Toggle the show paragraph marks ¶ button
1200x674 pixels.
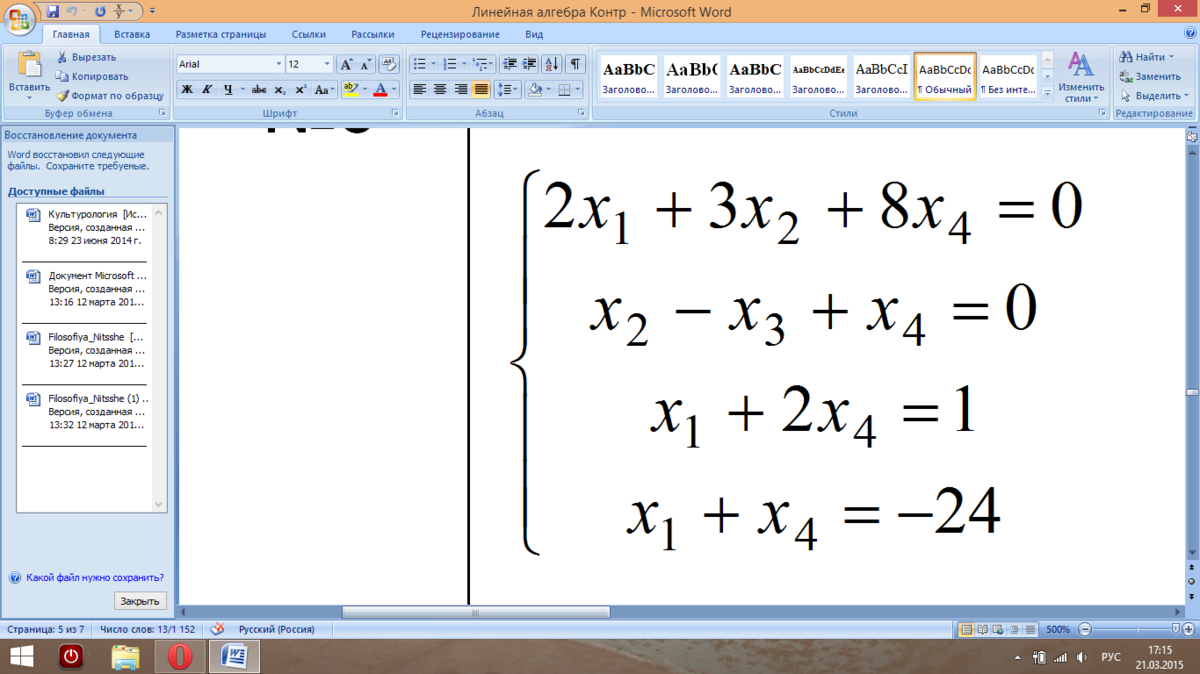click(576, 64)
